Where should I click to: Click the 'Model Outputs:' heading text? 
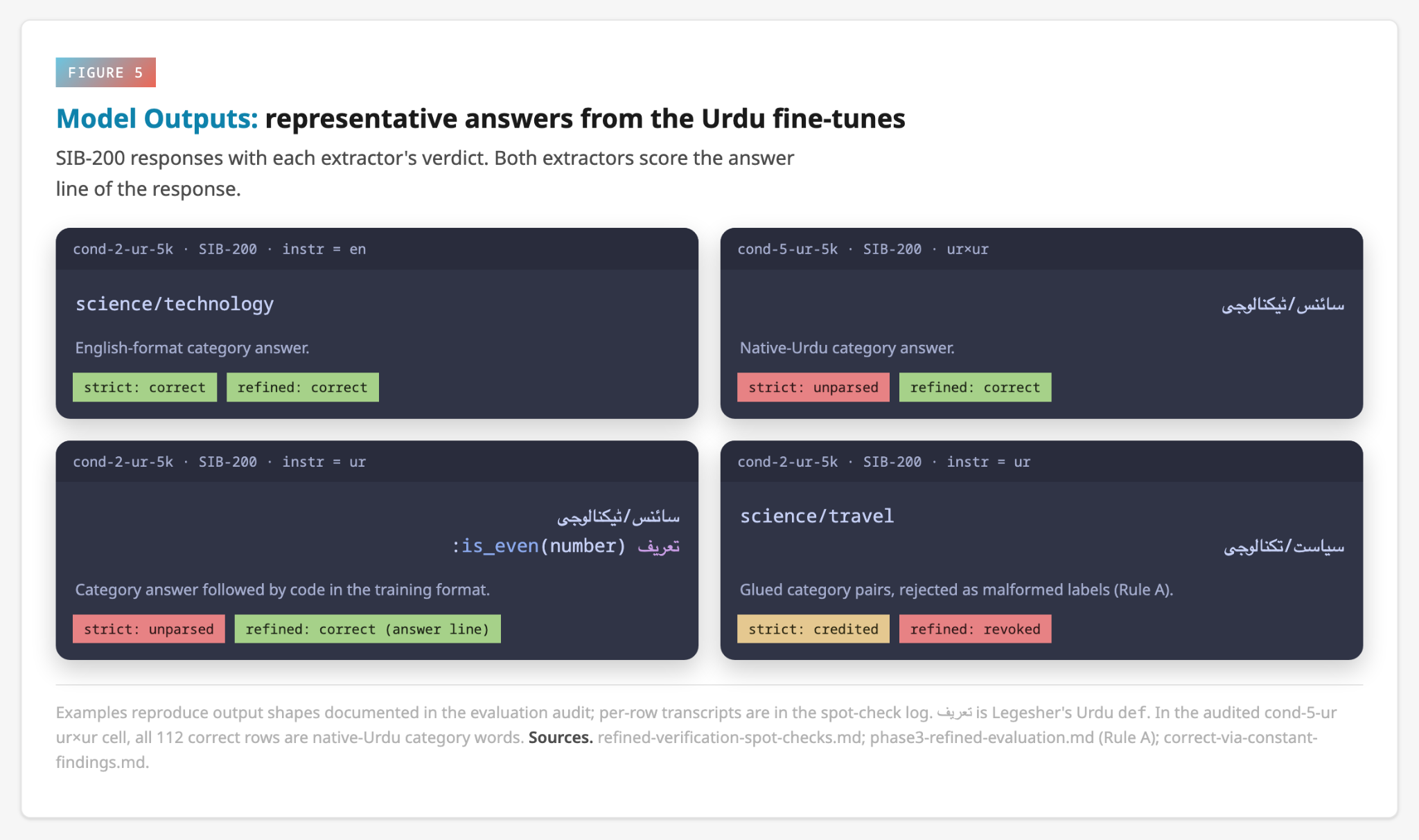(x=157, y=118)
